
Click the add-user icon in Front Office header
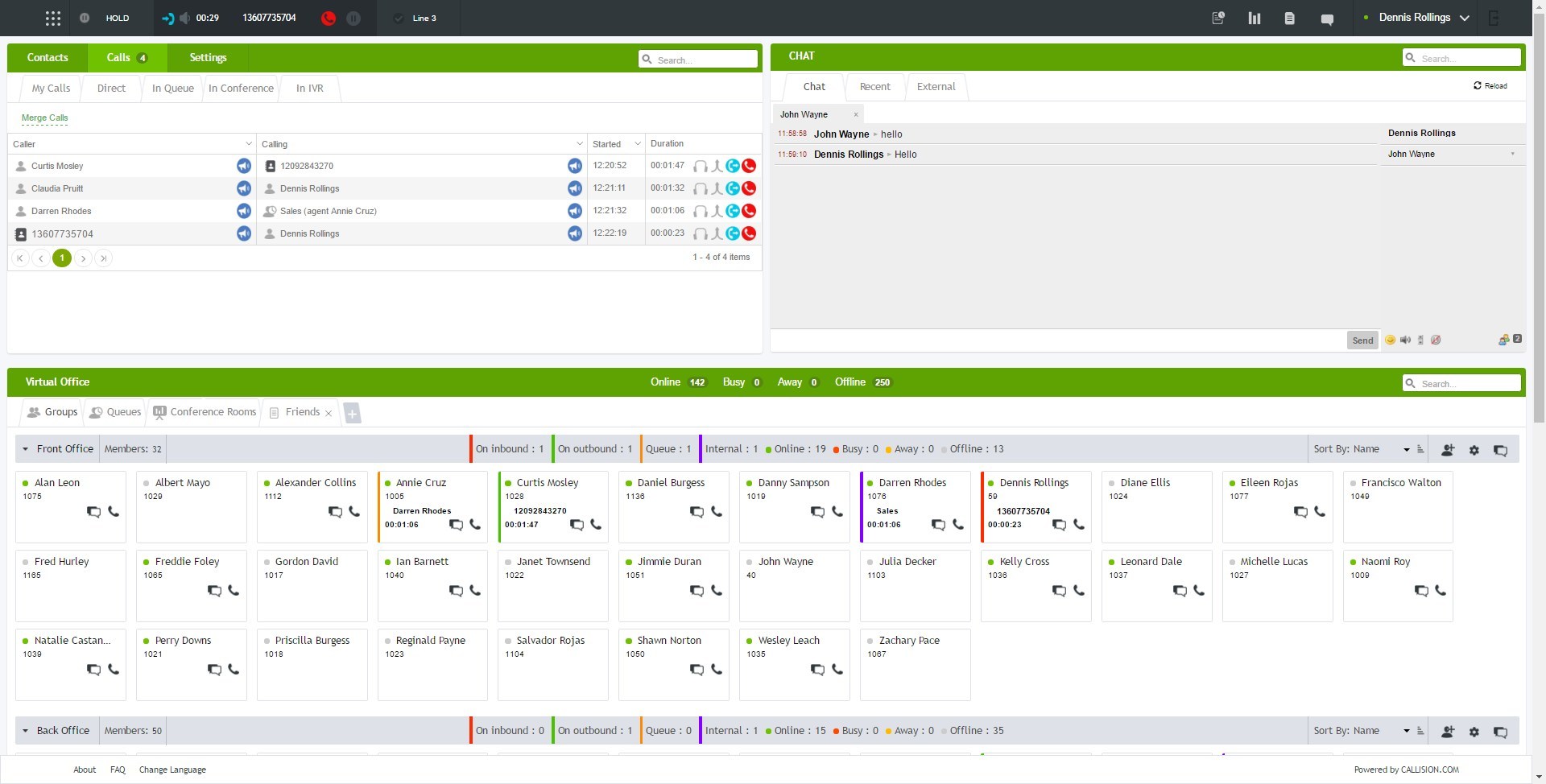point(1447,449)
